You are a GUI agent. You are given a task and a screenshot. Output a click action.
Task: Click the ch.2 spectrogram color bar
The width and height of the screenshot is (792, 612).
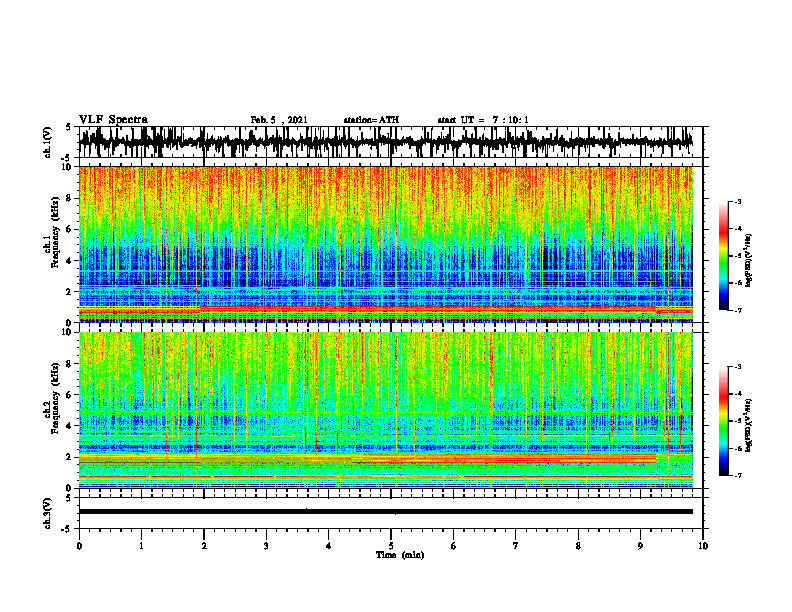724,421
